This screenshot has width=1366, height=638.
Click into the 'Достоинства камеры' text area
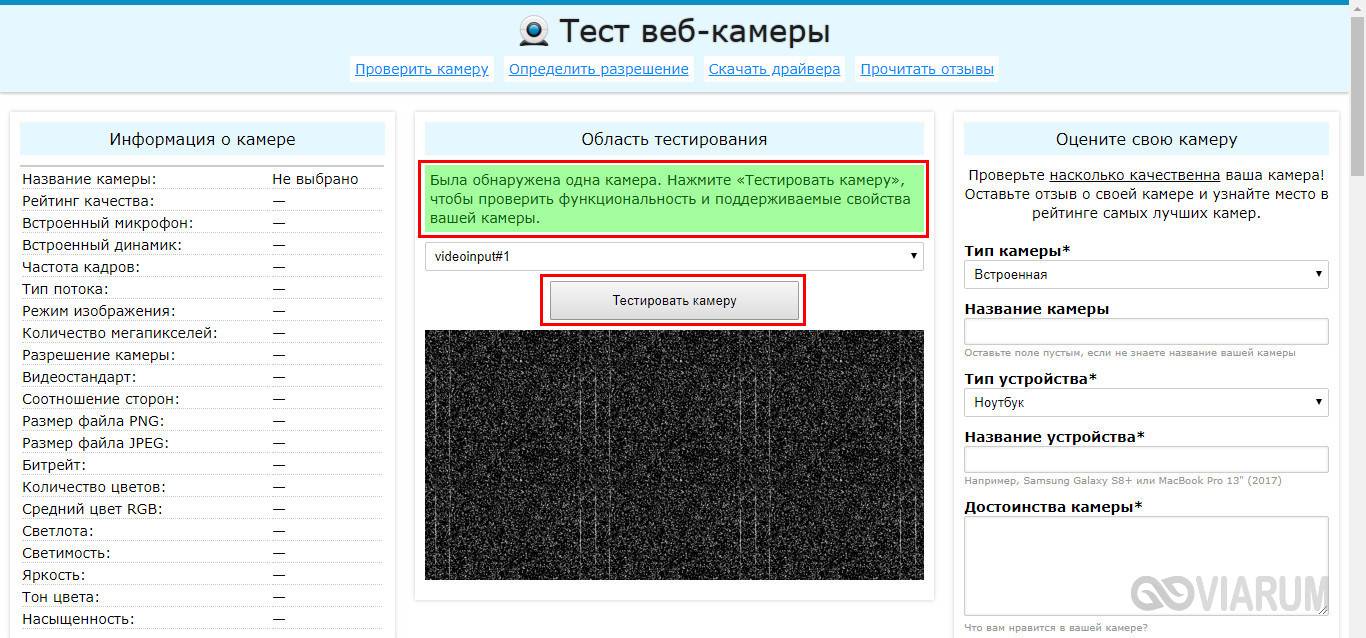[1146, 565]
